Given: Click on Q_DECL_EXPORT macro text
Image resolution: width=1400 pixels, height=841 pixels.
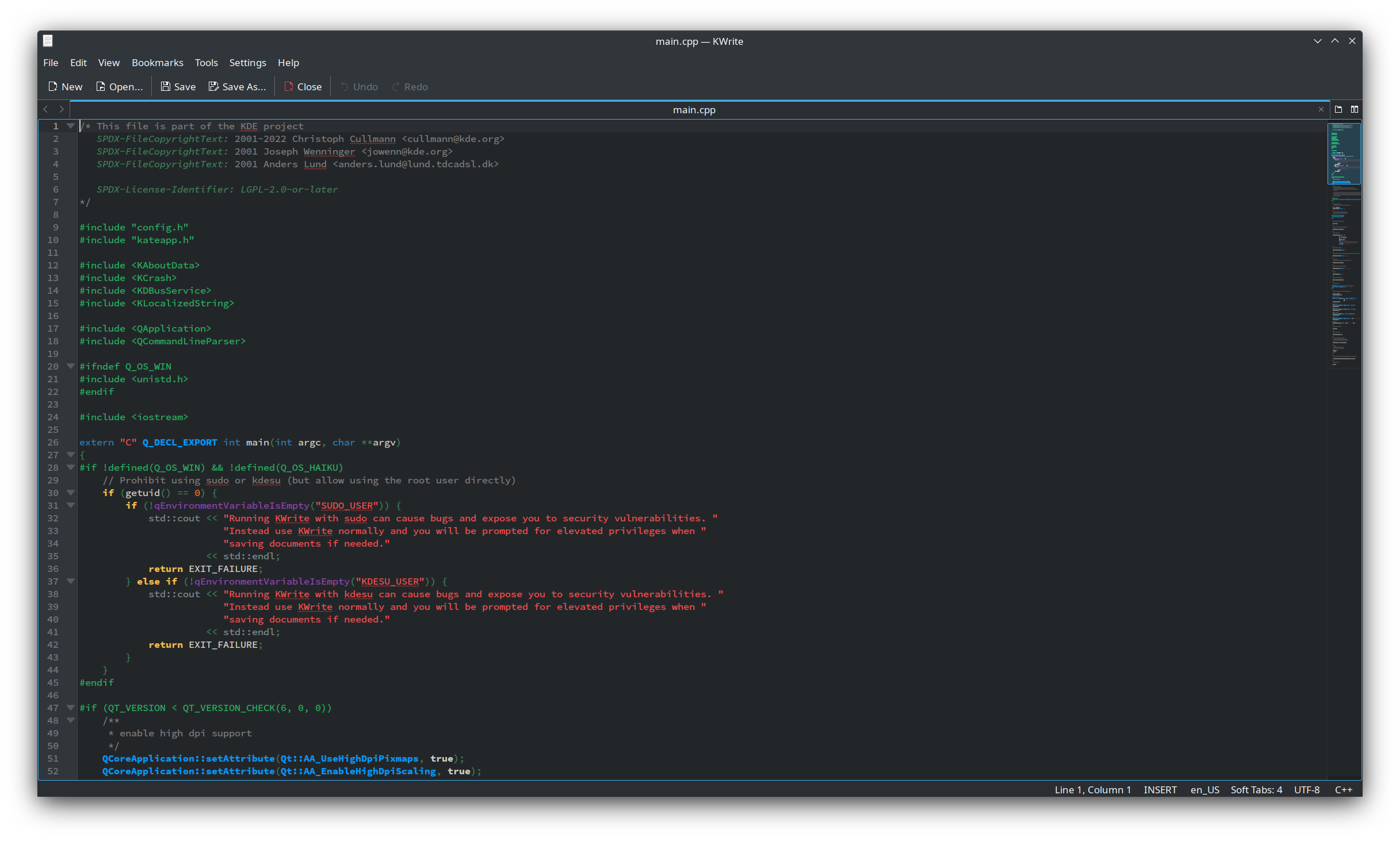Looking at the screenshot, I should click(180, 442).
